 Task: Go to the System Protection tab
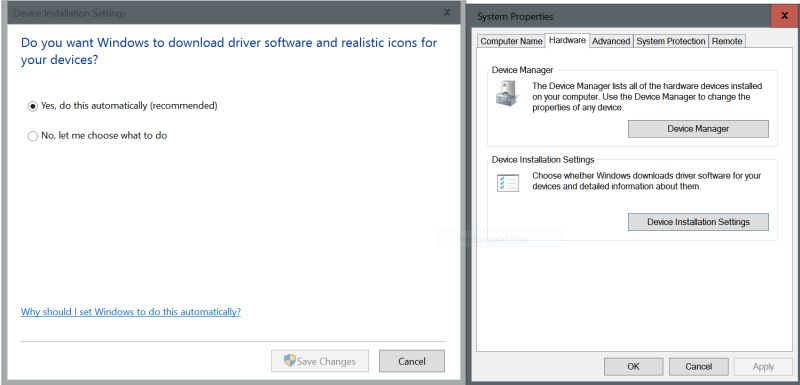(671, 41)
